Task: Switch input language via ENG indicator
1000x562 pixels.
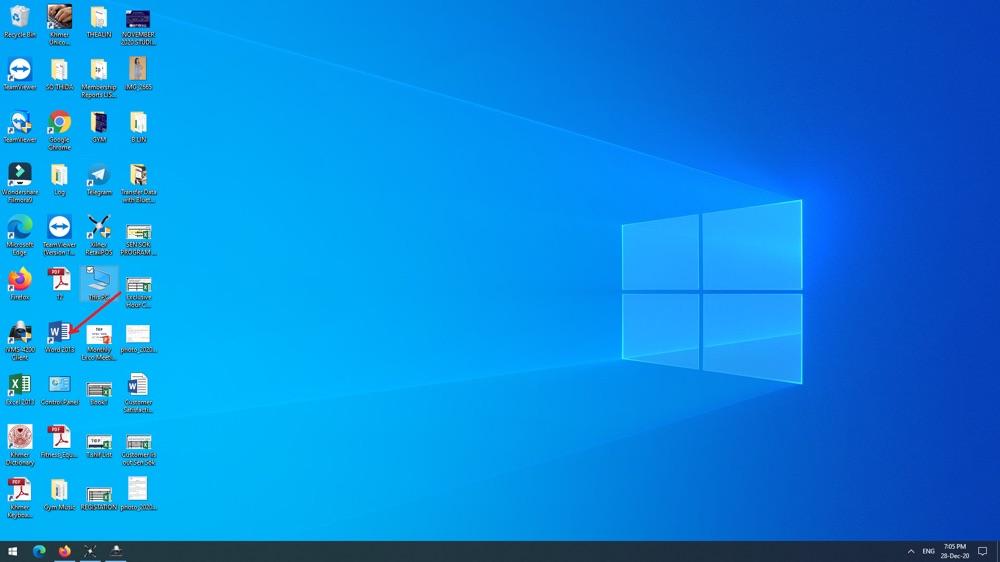Action: 928,551
